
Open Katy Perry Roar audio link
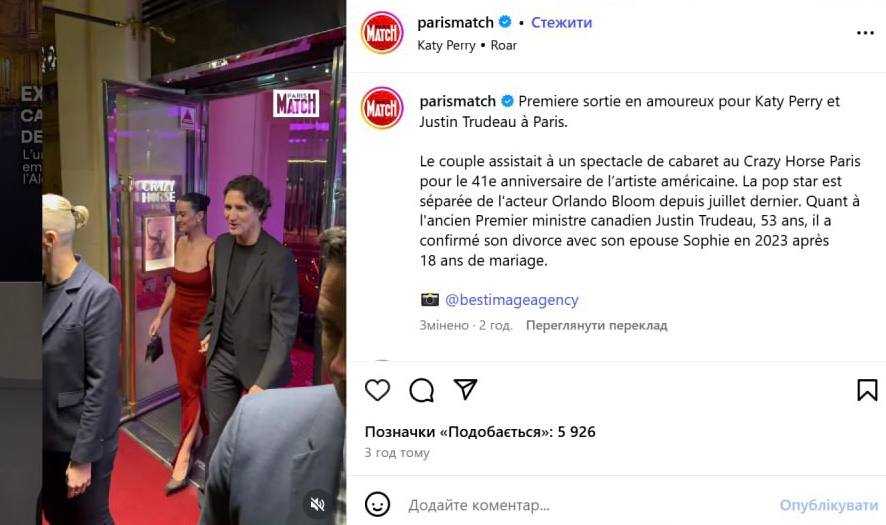(467, 45)
